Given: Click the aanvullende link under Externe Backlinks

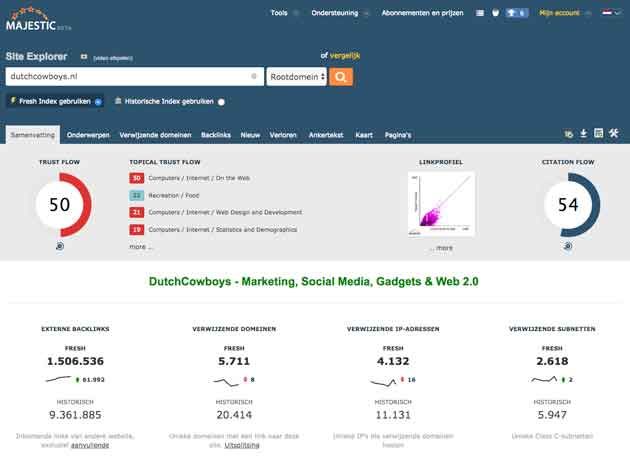Looking at the screenshot, I should (90, 445).
